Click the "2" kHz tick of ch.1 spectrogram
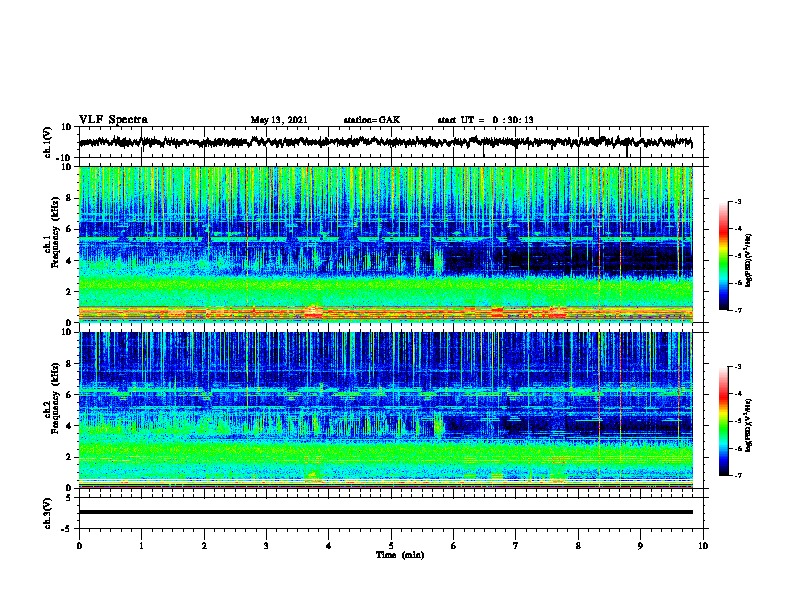Viewport: 792px width, 612px height. point(70,292)
